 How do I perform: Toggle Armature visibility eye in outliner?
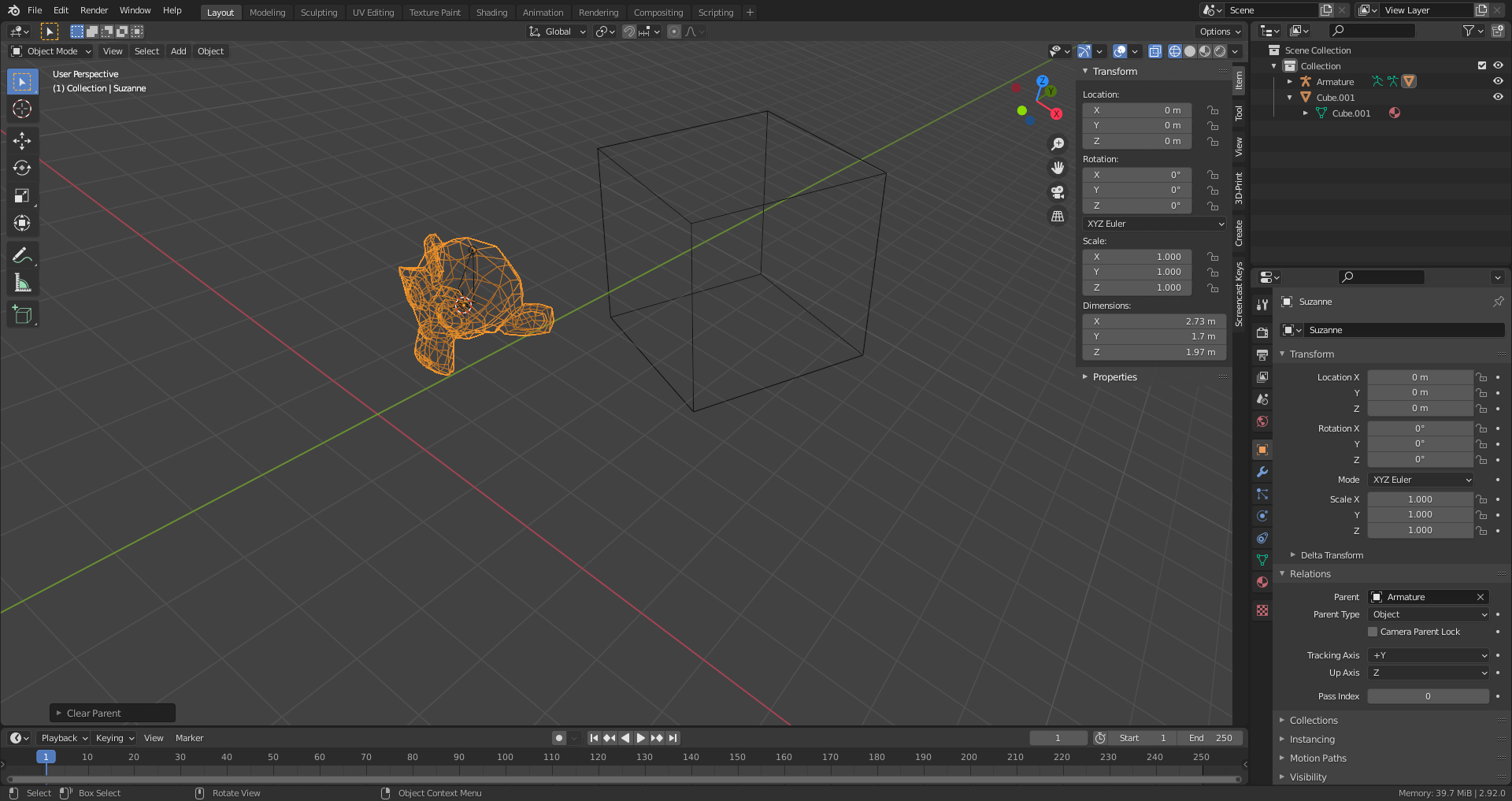click(1498, 81)
